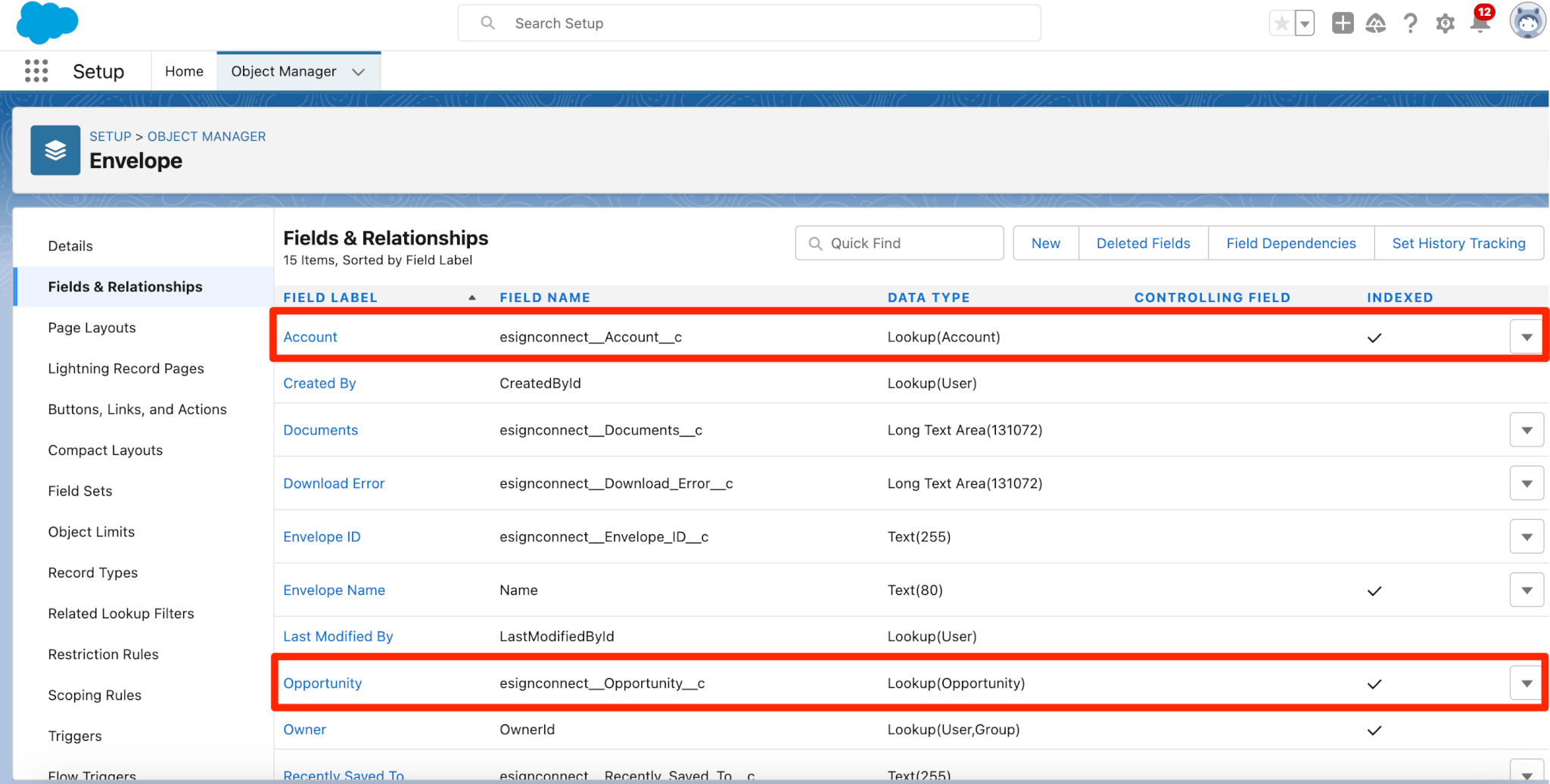Screen dimensions: 1550x784
Task: Open Triggers in sidebar
Action: [75, 736]
